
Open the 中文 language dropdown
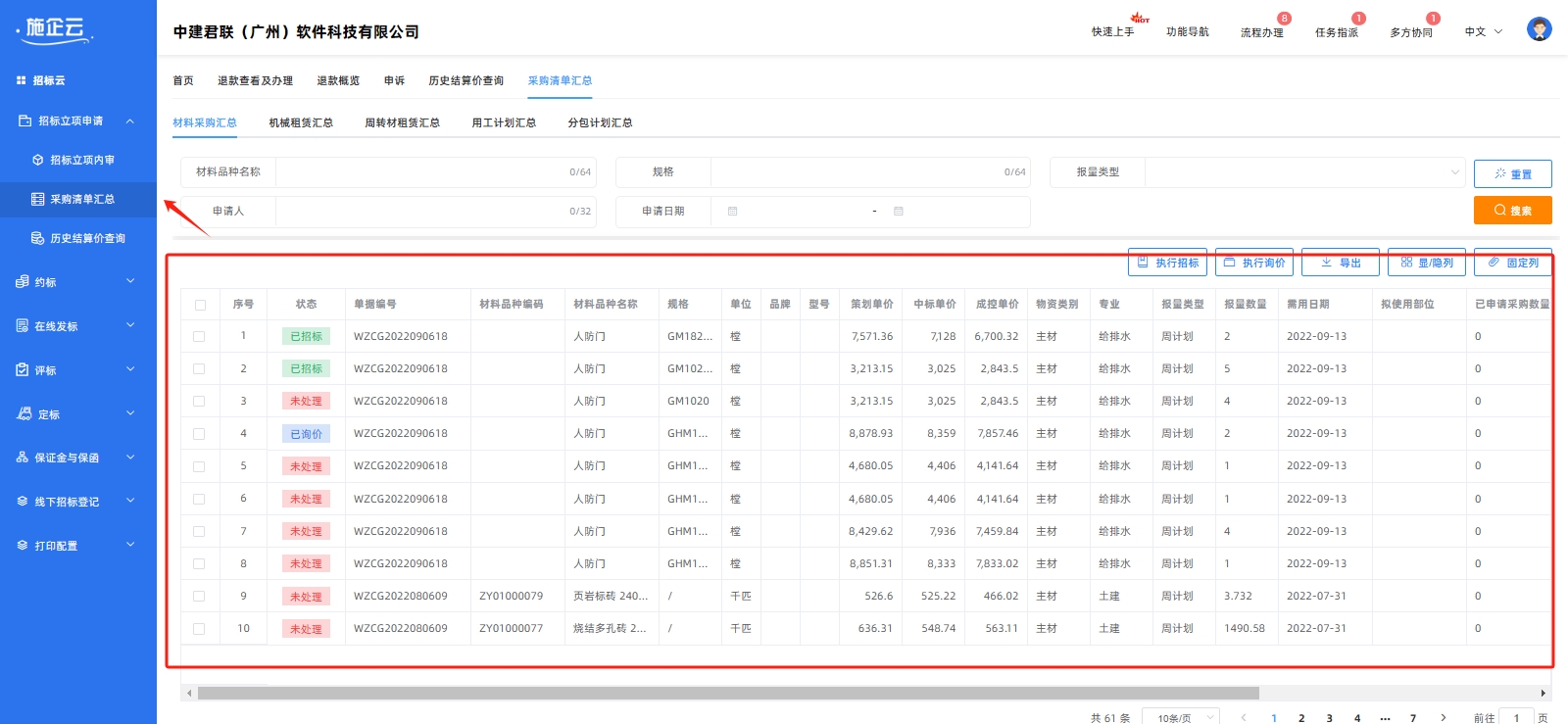1483,32
